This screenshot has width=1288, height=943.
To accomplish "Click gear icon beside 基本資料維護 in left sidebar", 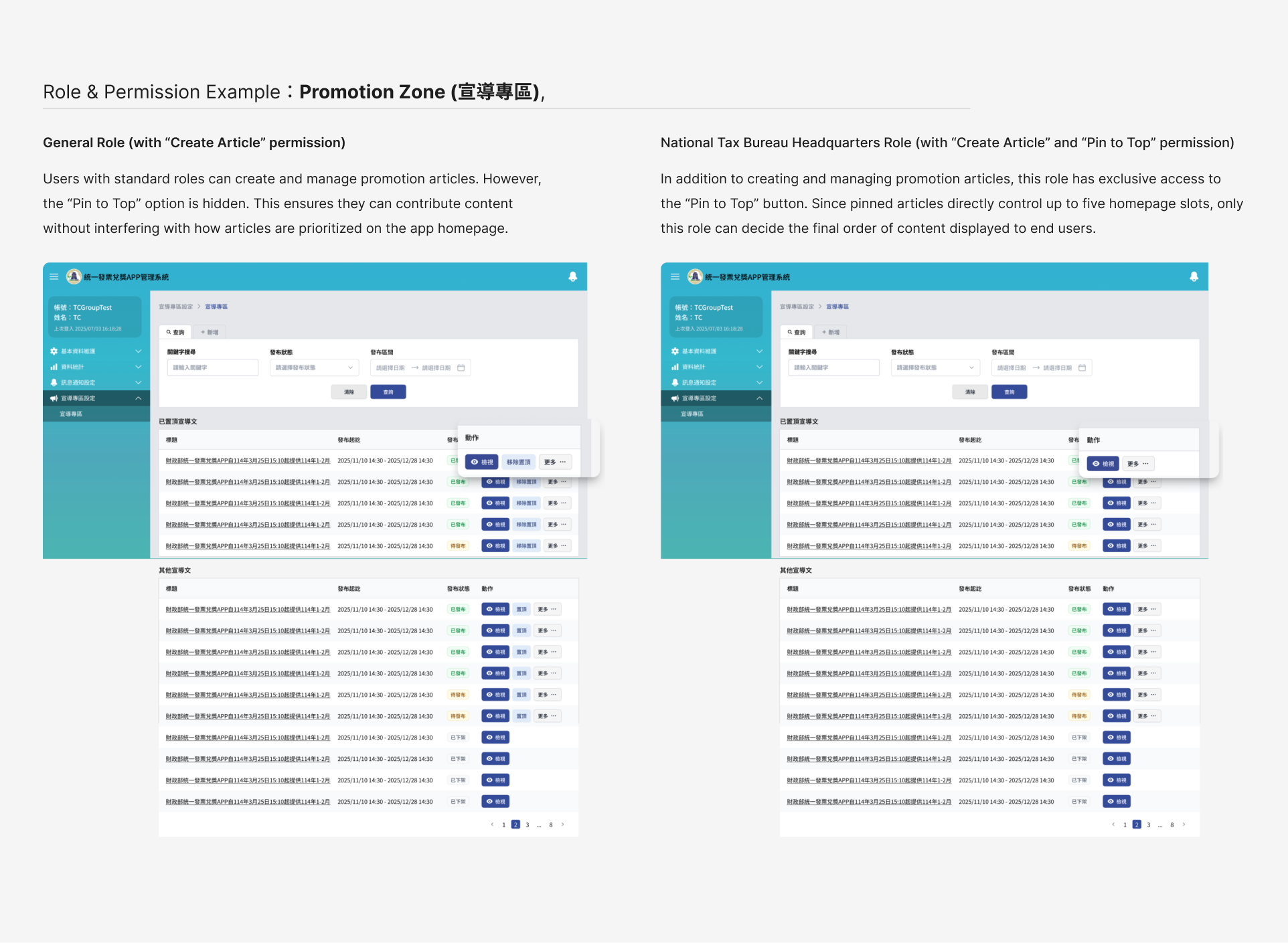I will 54,351.
